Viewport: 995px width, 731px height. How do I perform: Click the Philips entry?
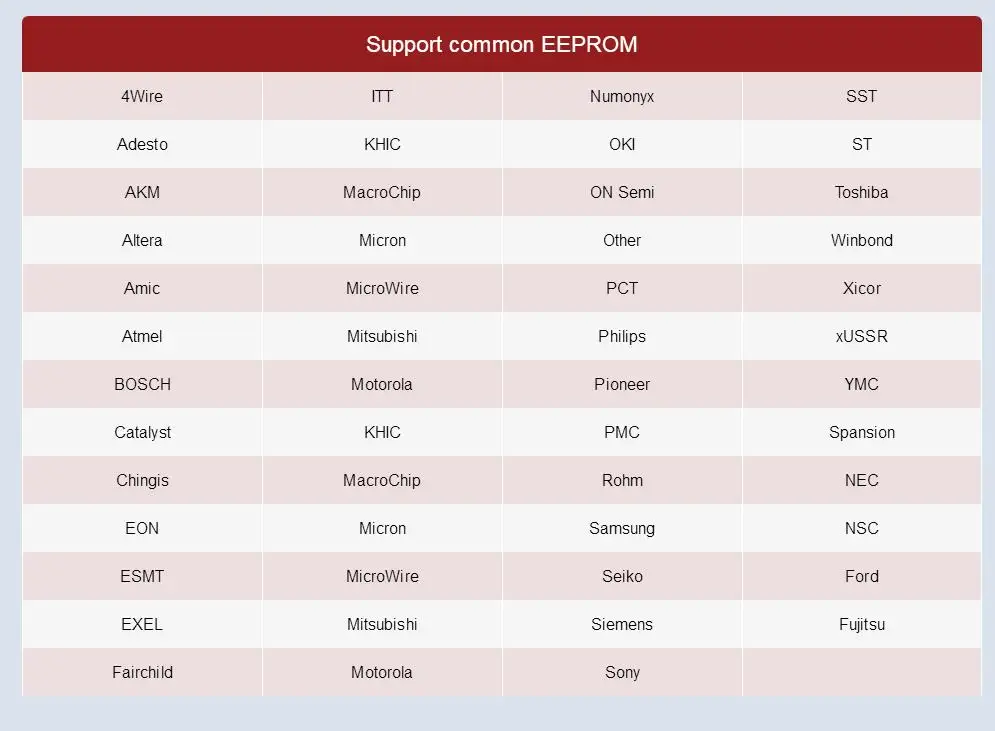(622, 336)
